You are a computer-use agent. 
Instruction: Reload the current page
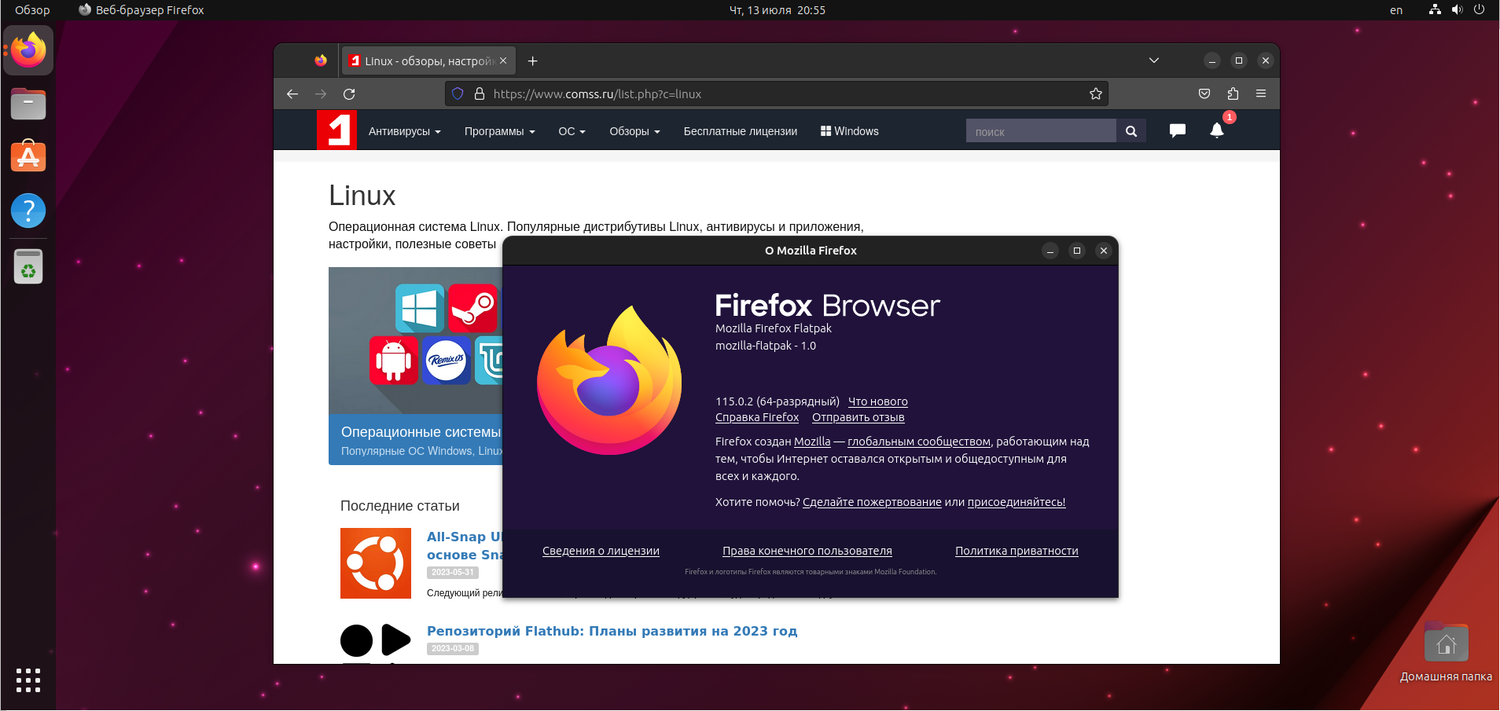click(x=349, y=94)
